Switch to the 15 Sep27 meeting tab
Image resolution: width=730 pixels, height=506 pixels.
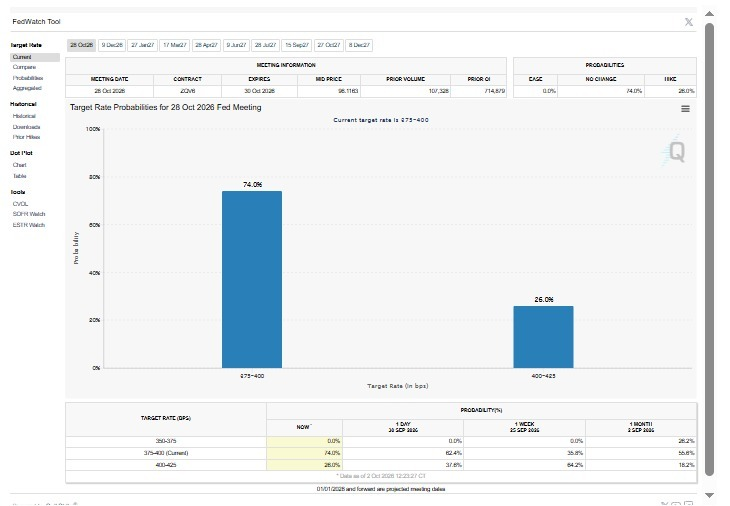pos(297,45)
